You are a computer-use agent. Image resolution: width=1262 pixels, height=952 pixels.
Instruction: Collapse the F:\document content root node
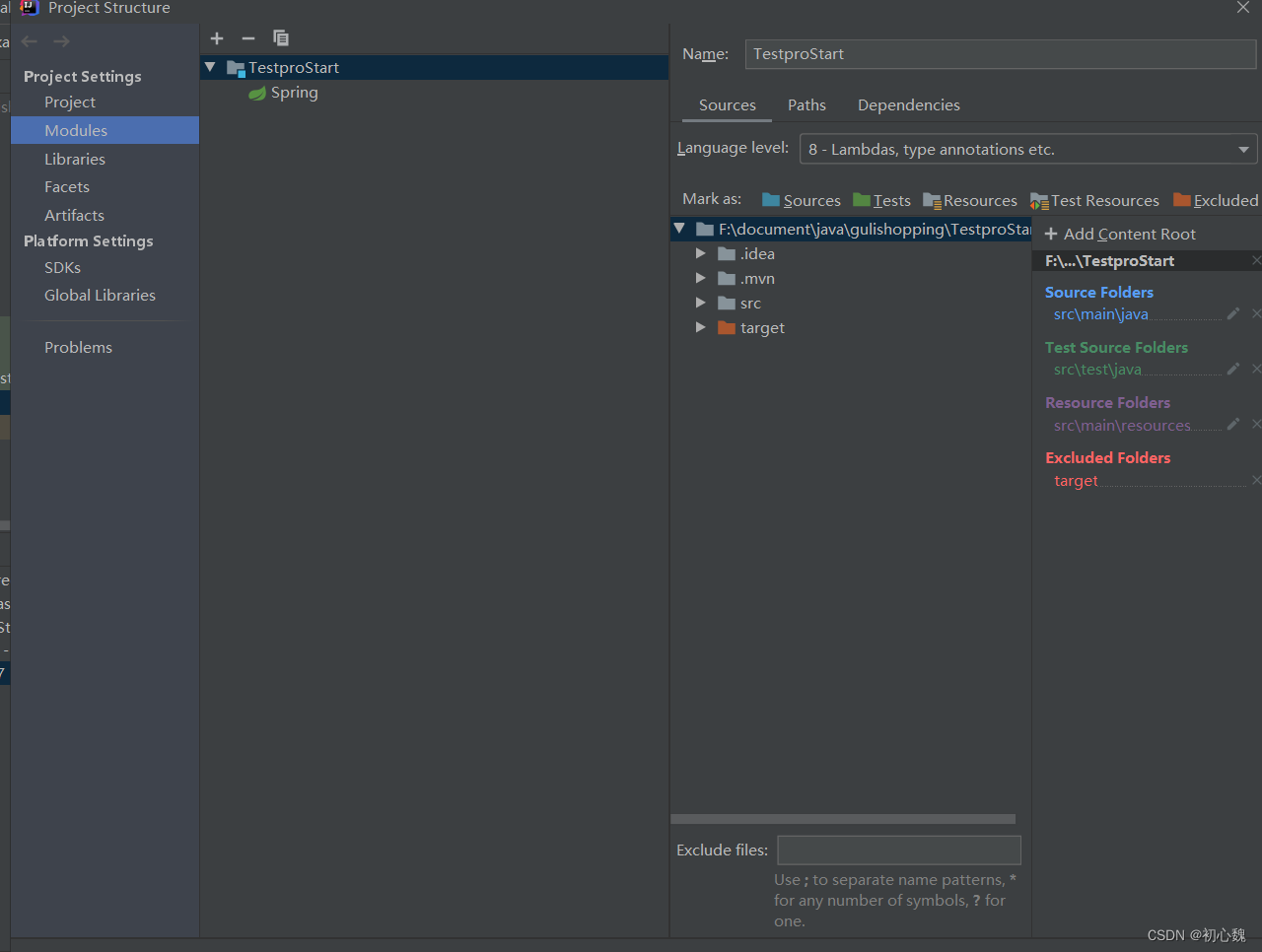tap(679, 229)
